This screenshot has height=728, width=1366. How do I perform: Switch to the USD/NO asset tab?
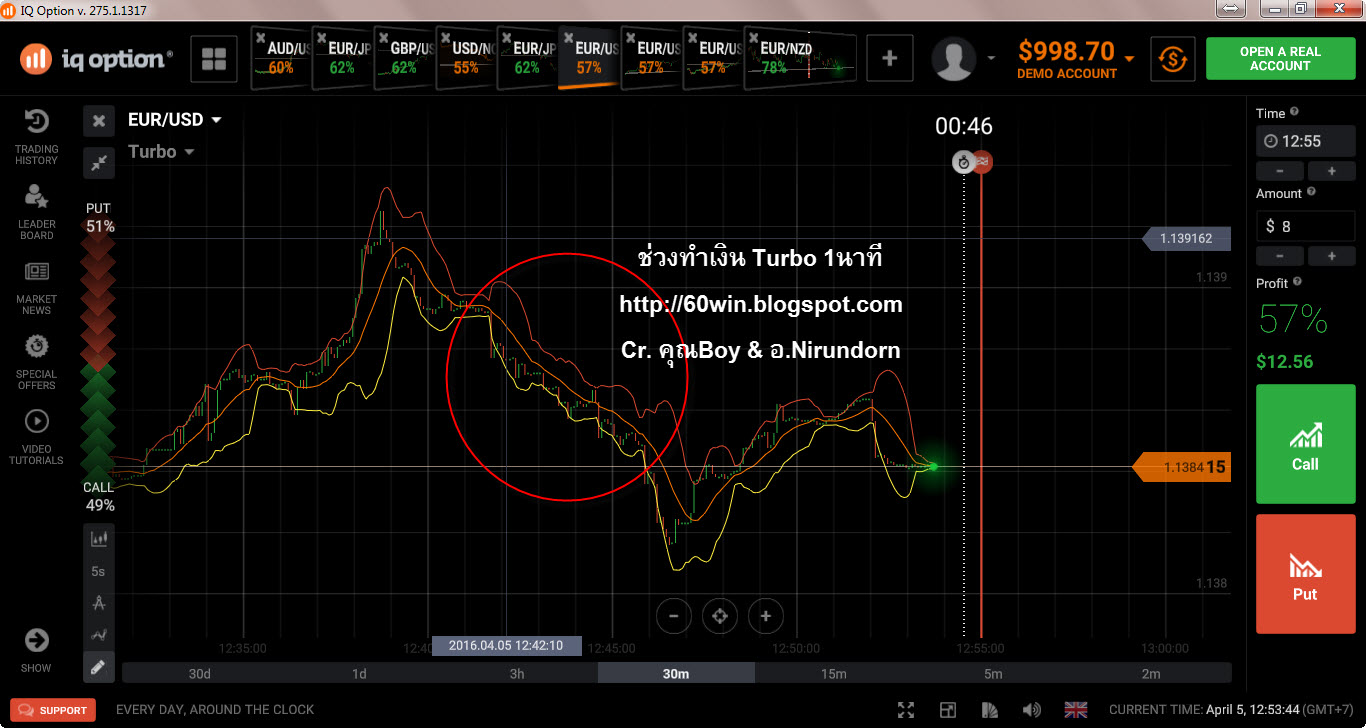point(467,58)
